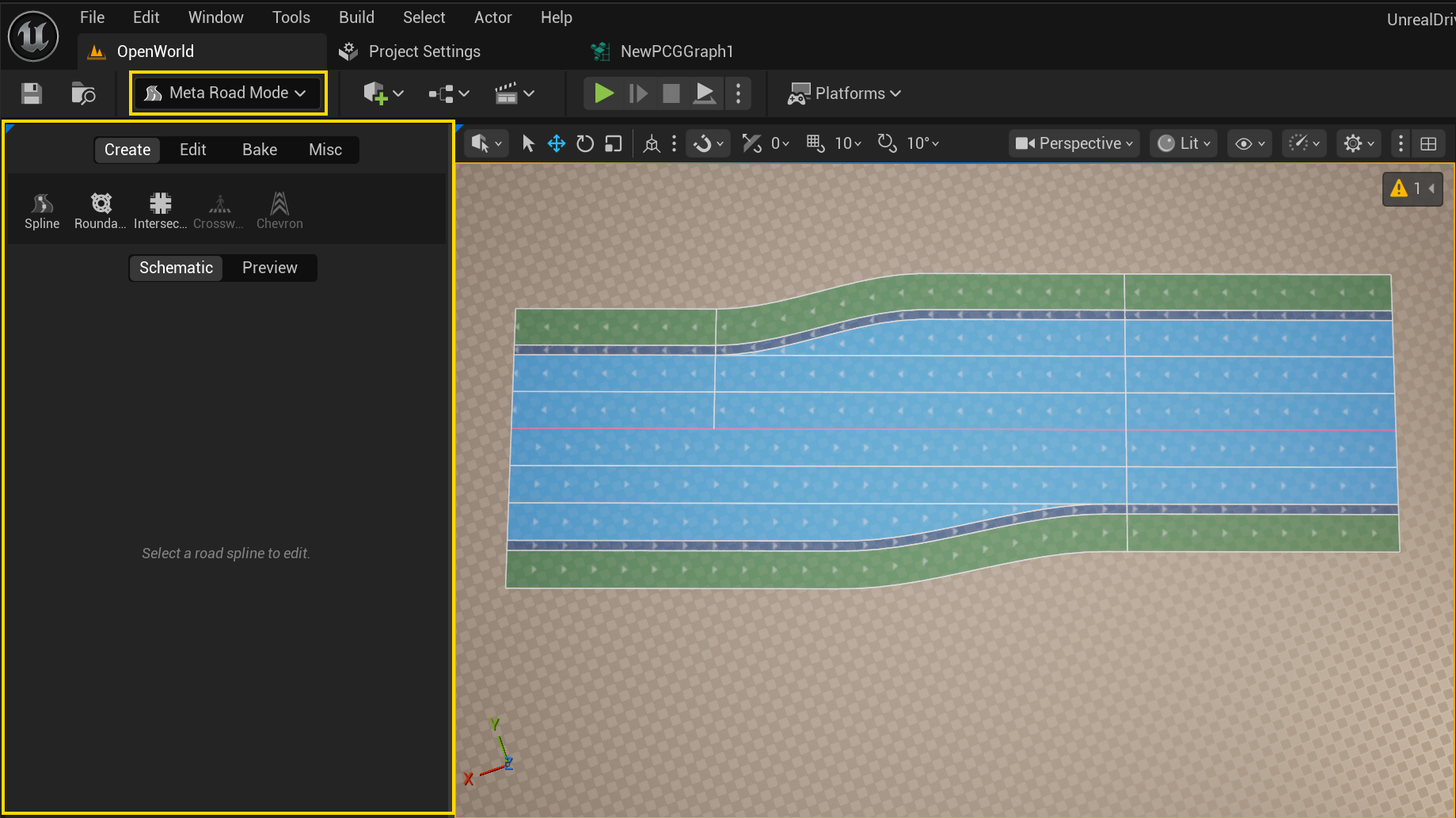Viewport: 1456px width, 818px height.
Task: Select the Create tab in Meta Road panel
Action: click(x=127, y=150)
